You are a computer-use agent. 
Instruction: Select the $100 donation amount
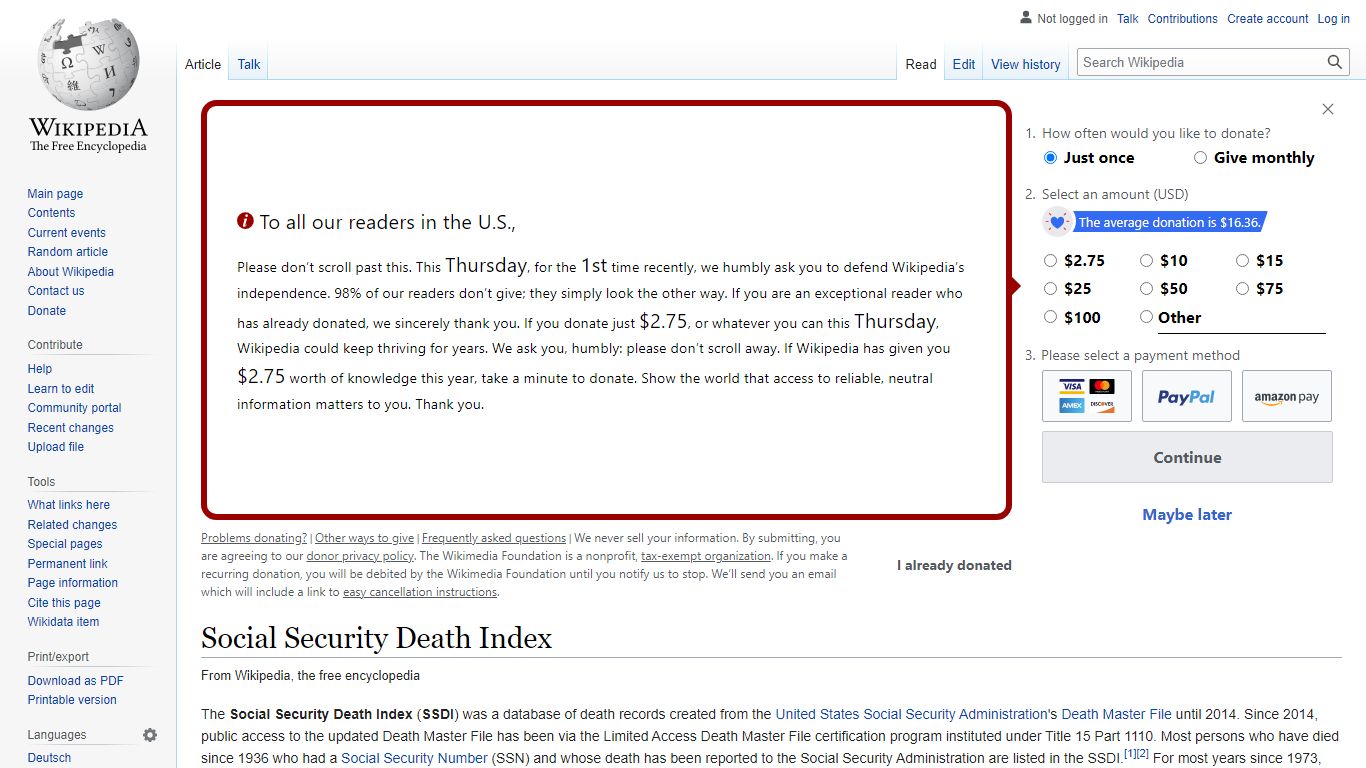click(1050, 317)
